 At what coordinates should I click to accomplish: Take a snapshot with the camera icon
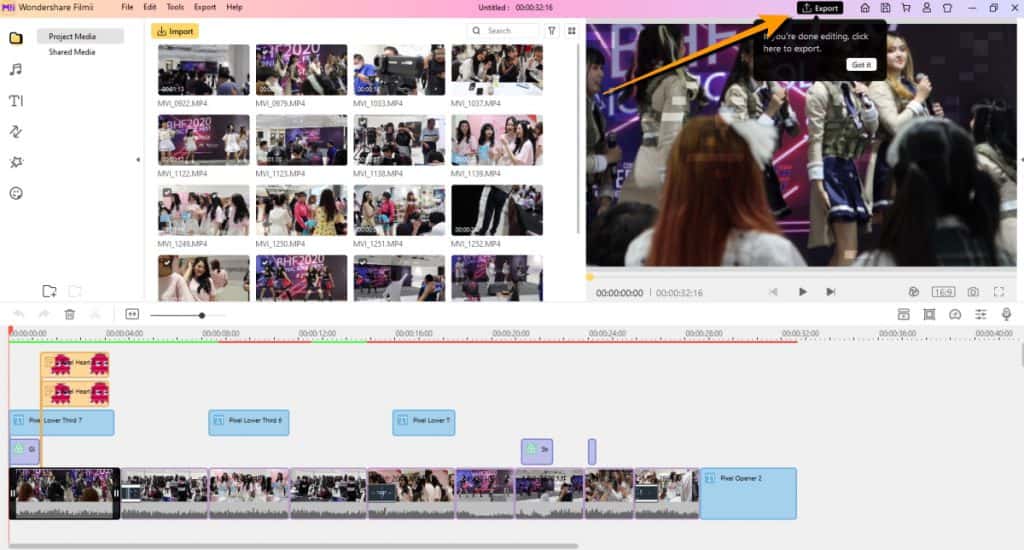(x=972, y=292)
